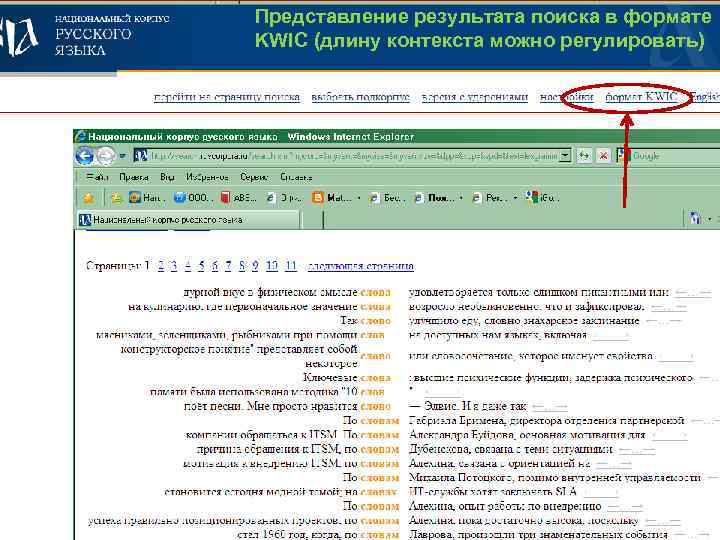Viewport: 720px width, 540px height.
Task: Open the iGoogle 'iGo..' favorites bookmark
Action: [542, 198]
